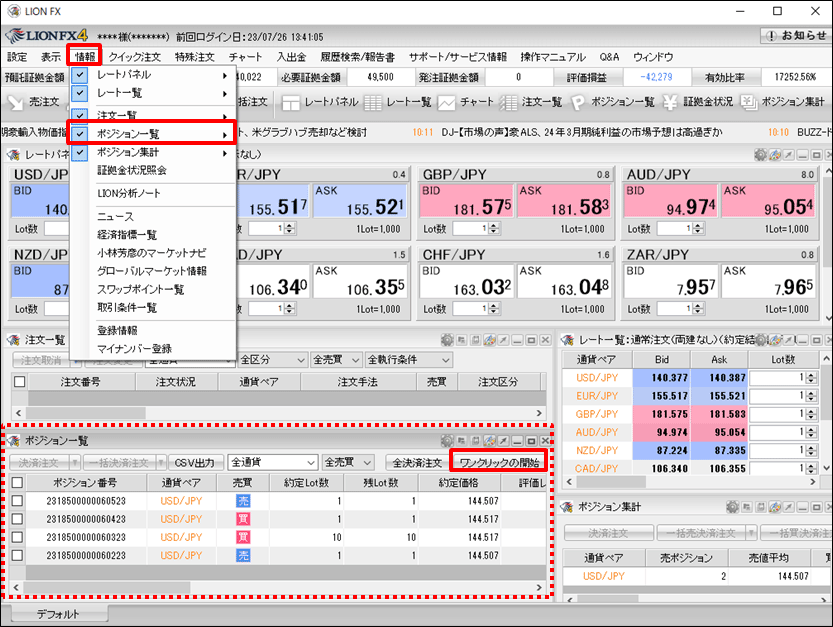This screenshot has height=627, width=833.
Task: Click CSV出力 button
Action: click(195, 462)
